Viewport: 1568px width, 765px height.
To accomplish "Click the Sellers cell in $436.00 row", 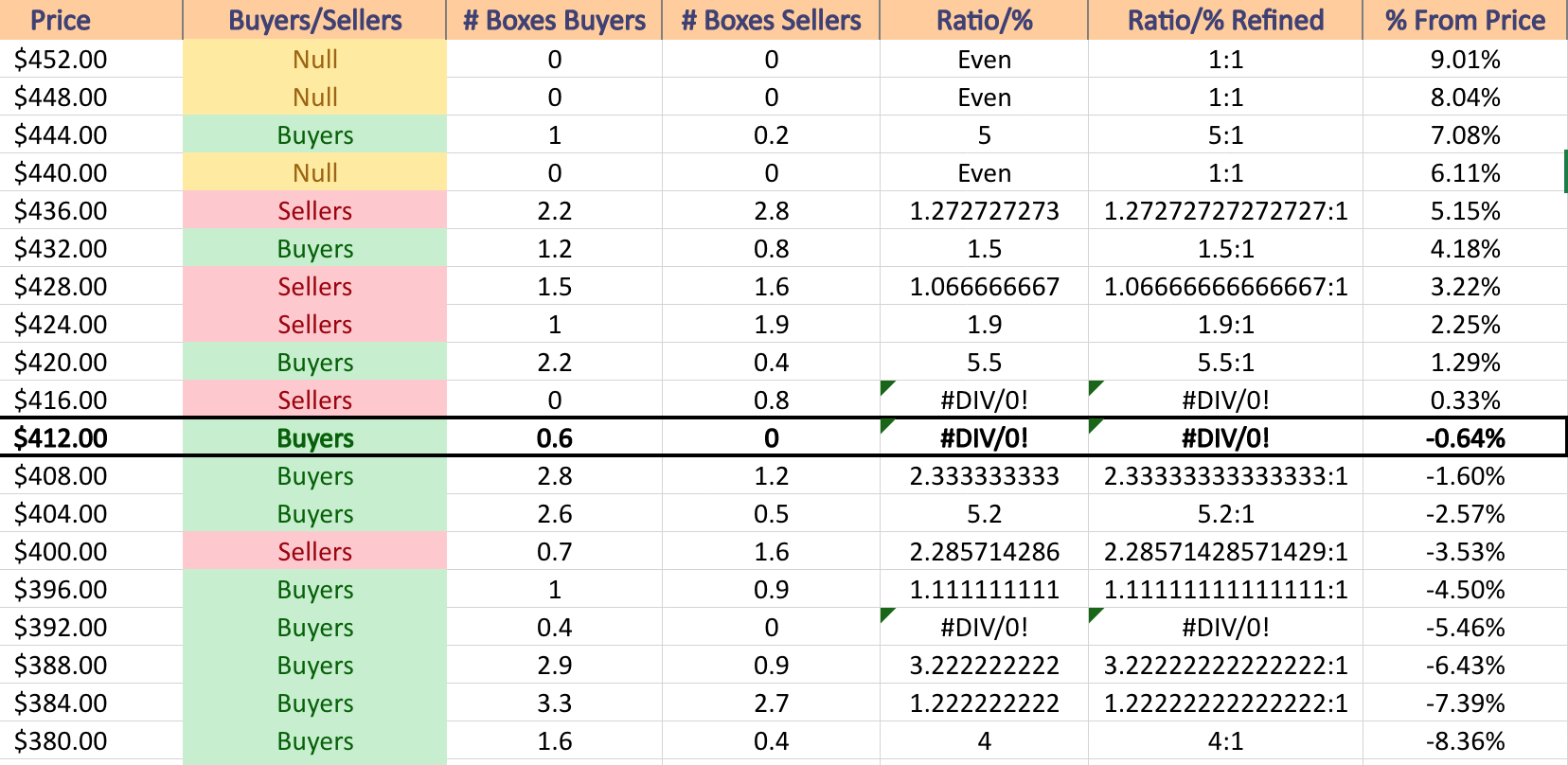I will tap(314, 210).
